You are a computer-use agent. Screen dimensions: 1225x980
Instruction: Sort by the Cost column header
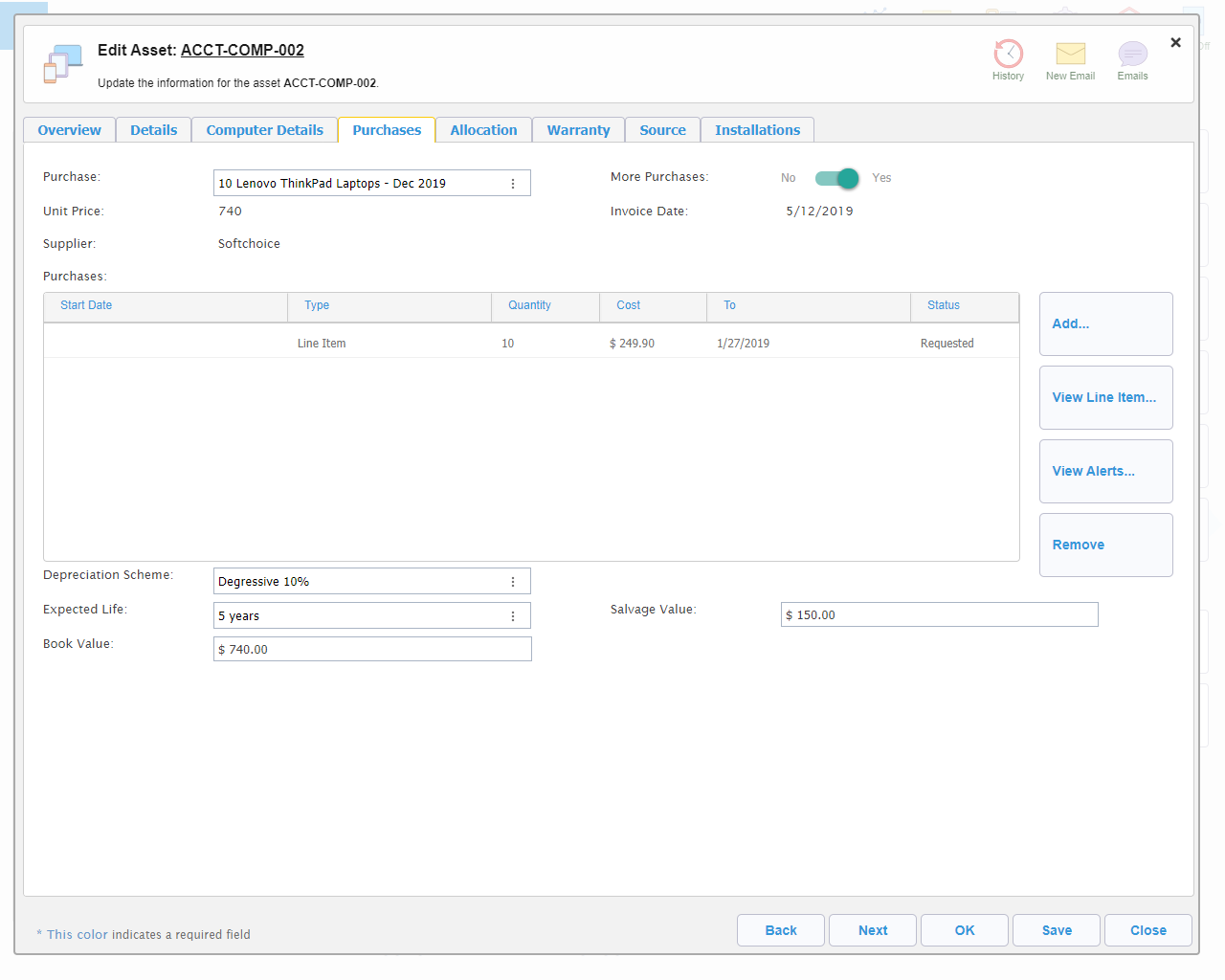654,306
